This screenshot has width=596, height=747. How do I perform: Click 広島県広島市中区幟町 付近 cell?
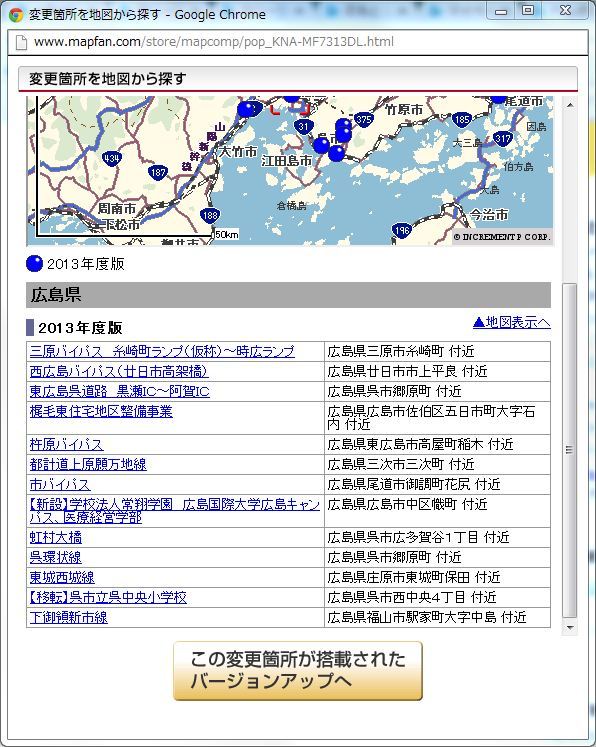point(437,511)
